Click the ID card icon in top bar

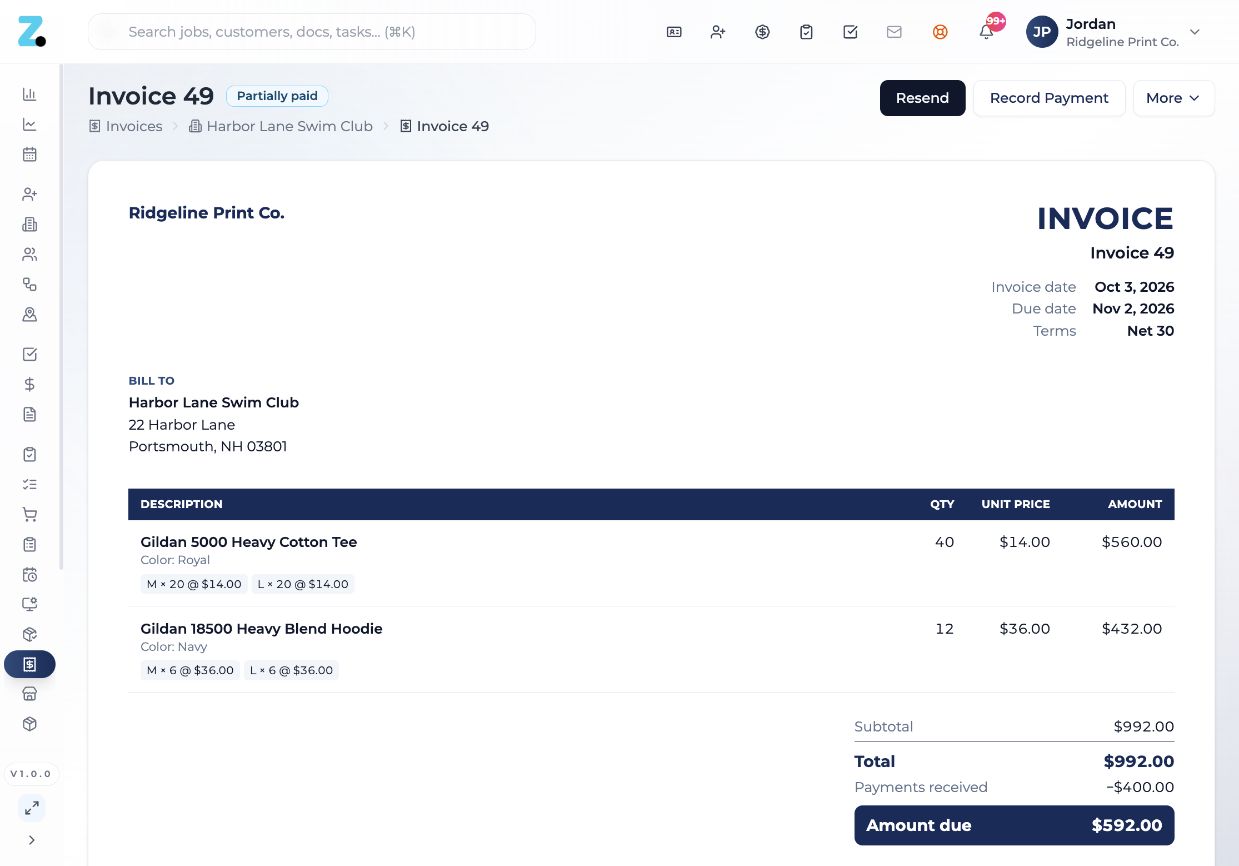(674, 32)
